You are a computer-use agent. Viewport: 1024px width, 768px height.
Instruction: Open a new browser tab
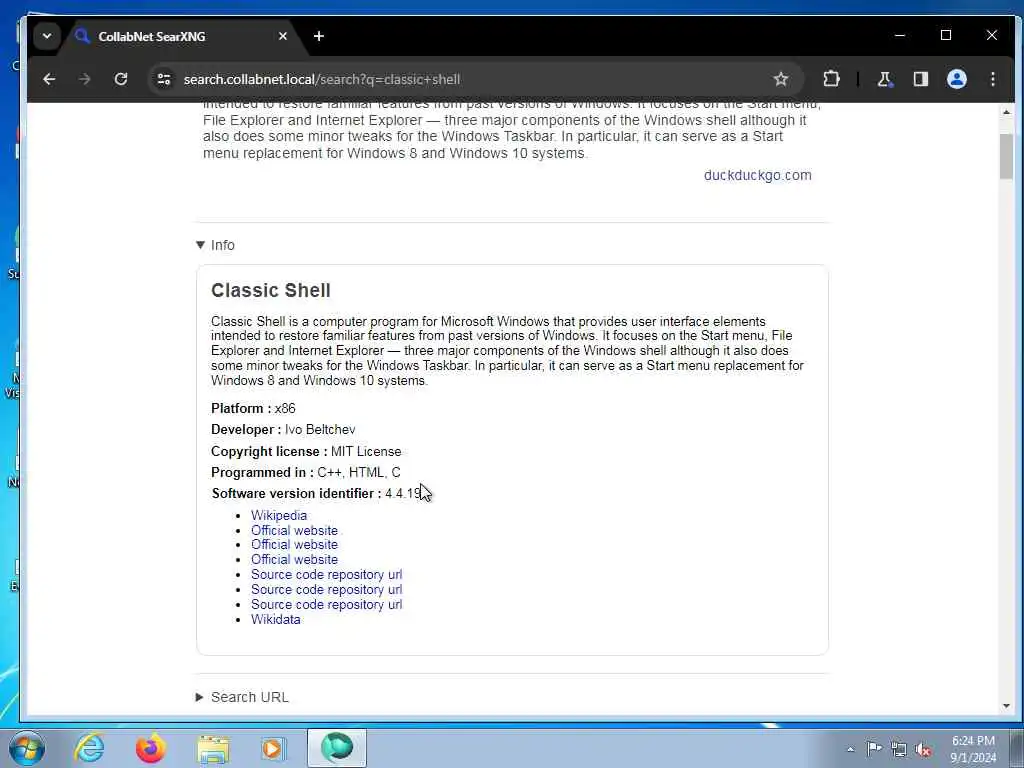319,36
